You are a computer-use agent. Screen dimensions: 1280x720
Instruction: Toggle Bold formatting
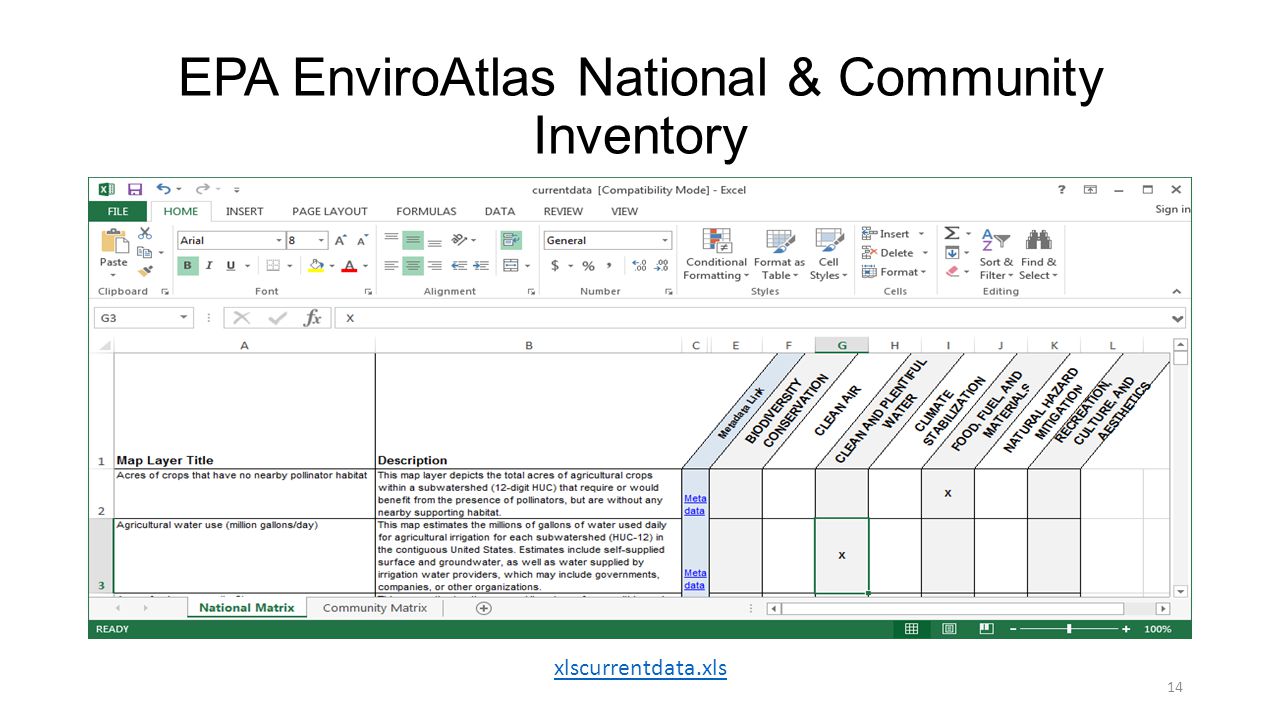pos(188,266)
